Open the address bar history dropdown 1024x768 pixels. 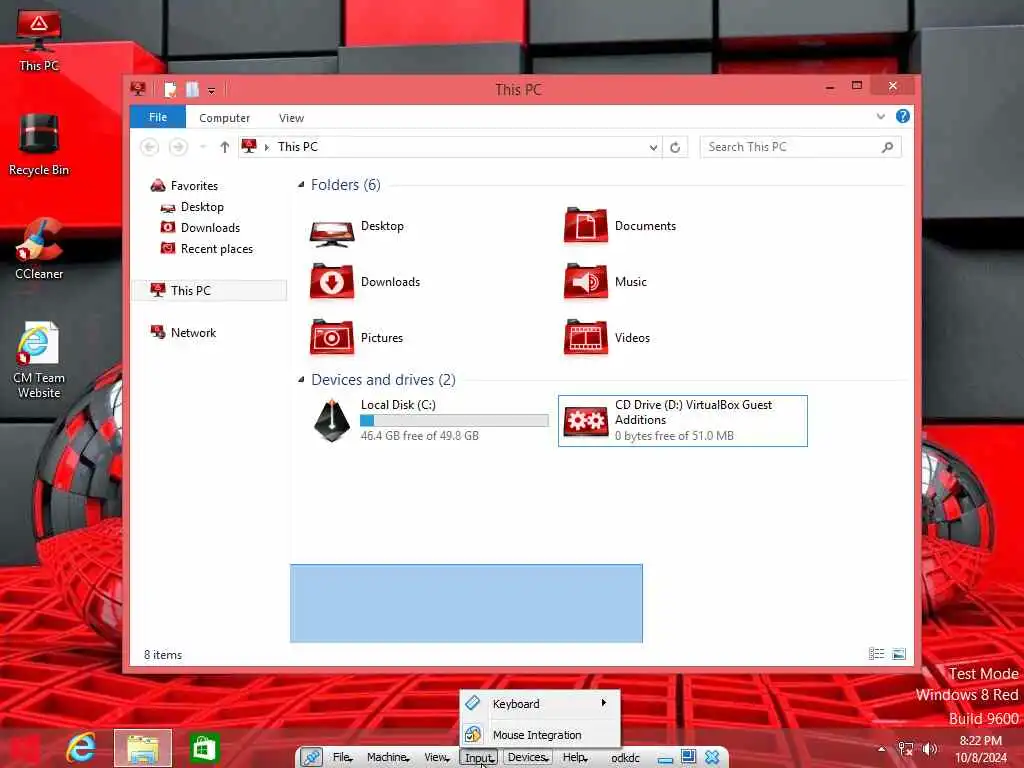click(653, 148)
